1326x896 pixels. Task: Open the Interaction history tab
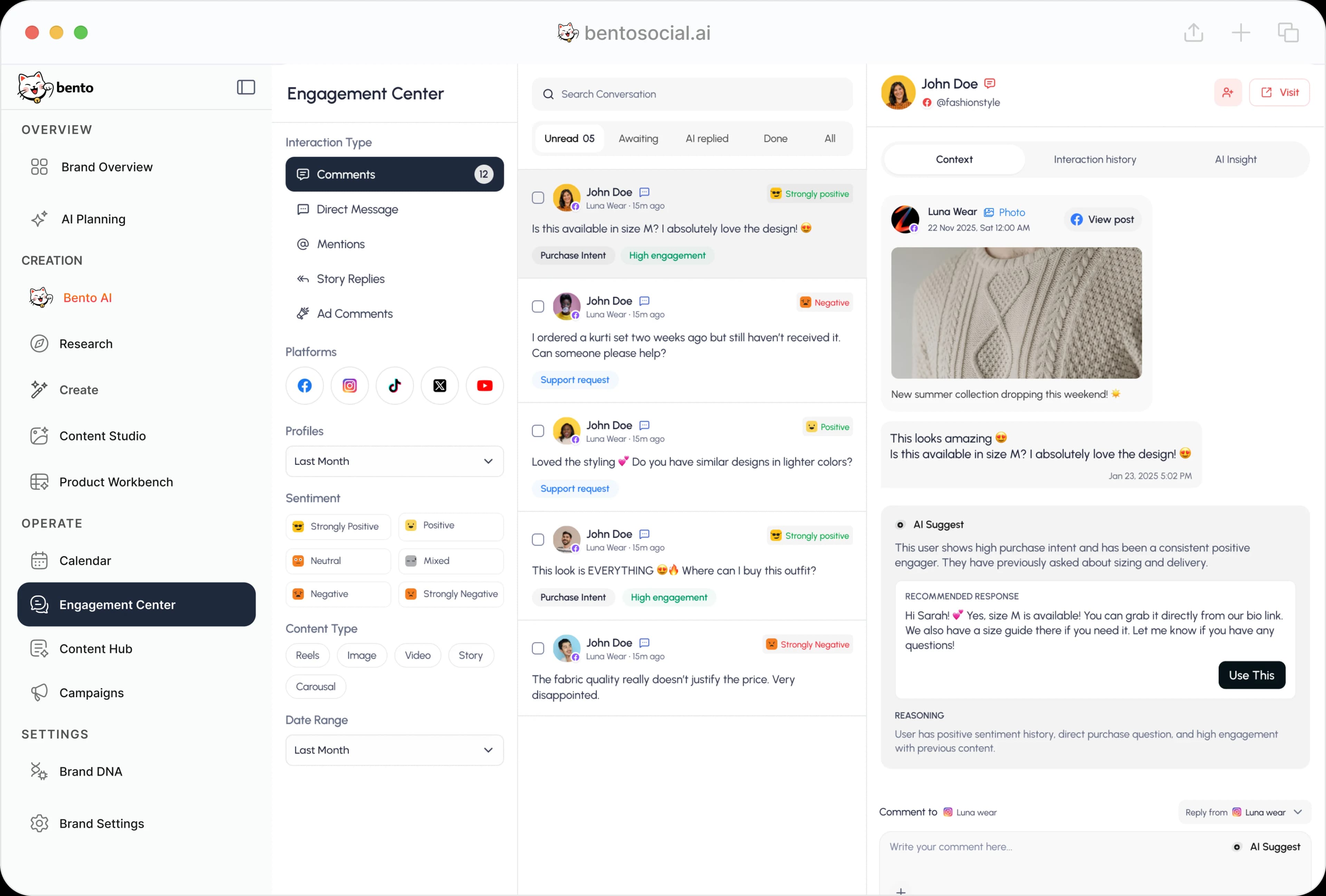point(1095,160)
